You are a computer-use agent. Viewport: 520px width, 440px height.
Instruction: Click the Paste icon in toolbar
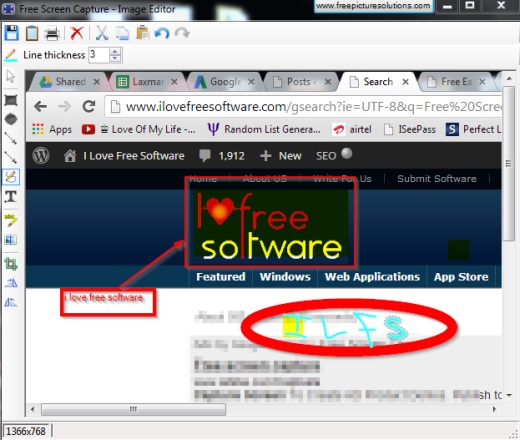(142, 33)
